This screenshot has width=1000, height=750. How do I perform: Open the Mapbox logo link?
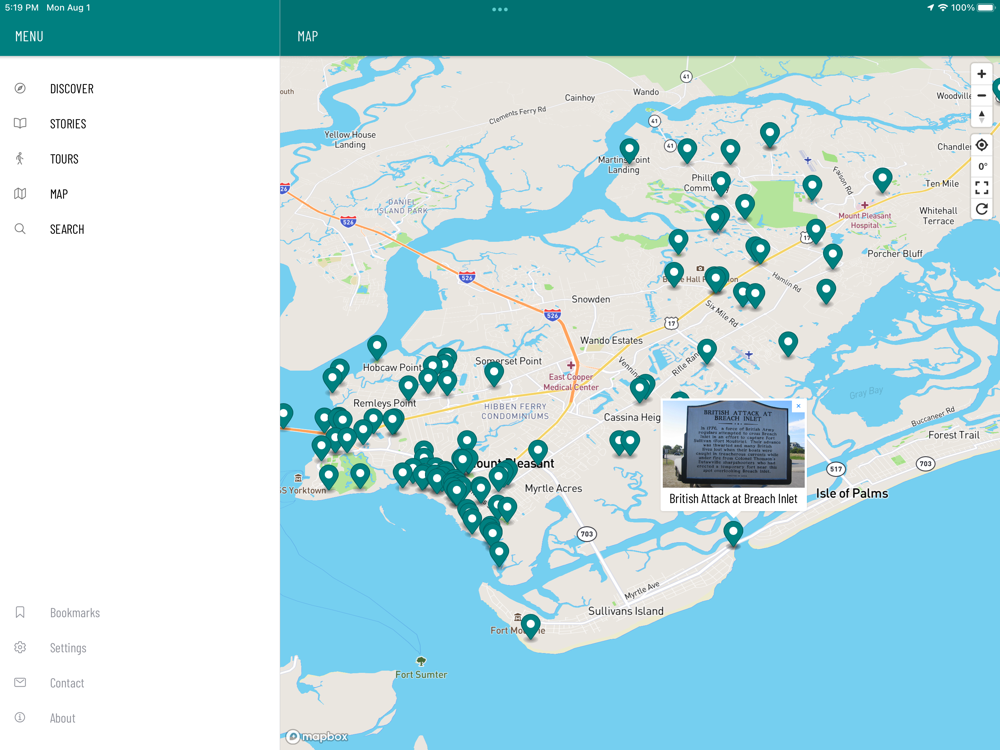click(x=318, y=737)
